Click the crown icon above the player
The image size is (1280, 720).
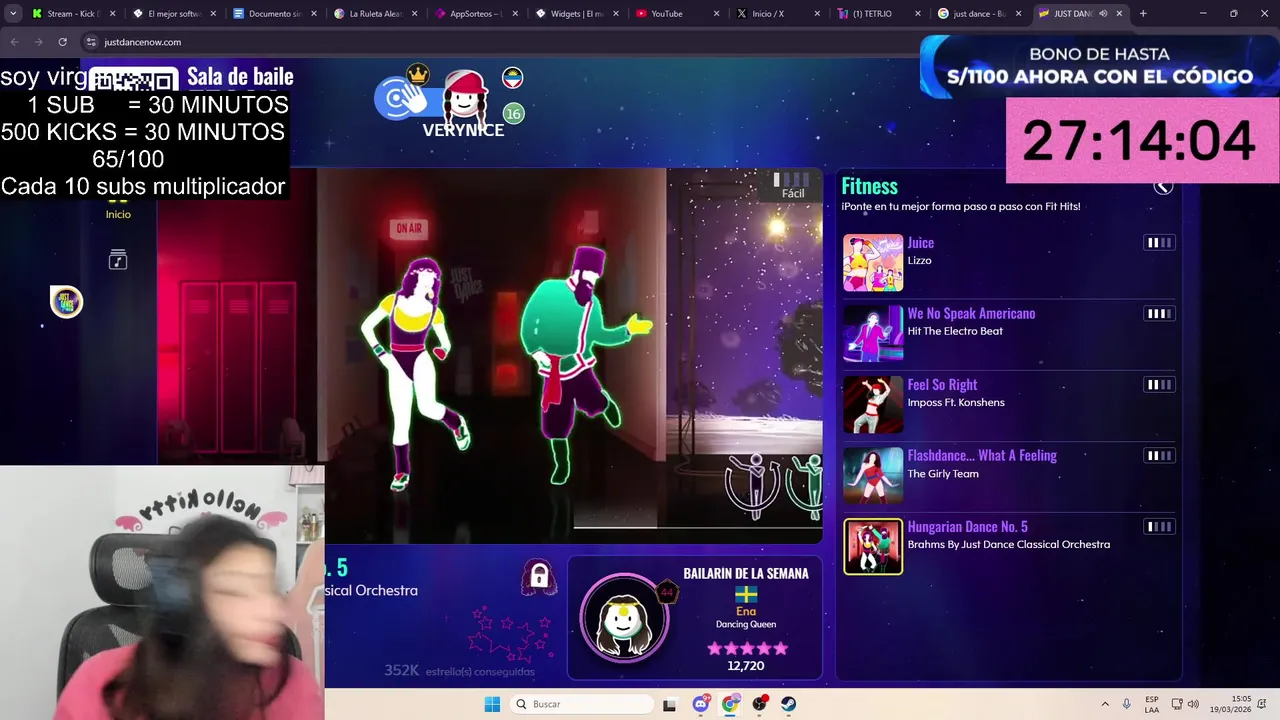(x=418, y=74)
